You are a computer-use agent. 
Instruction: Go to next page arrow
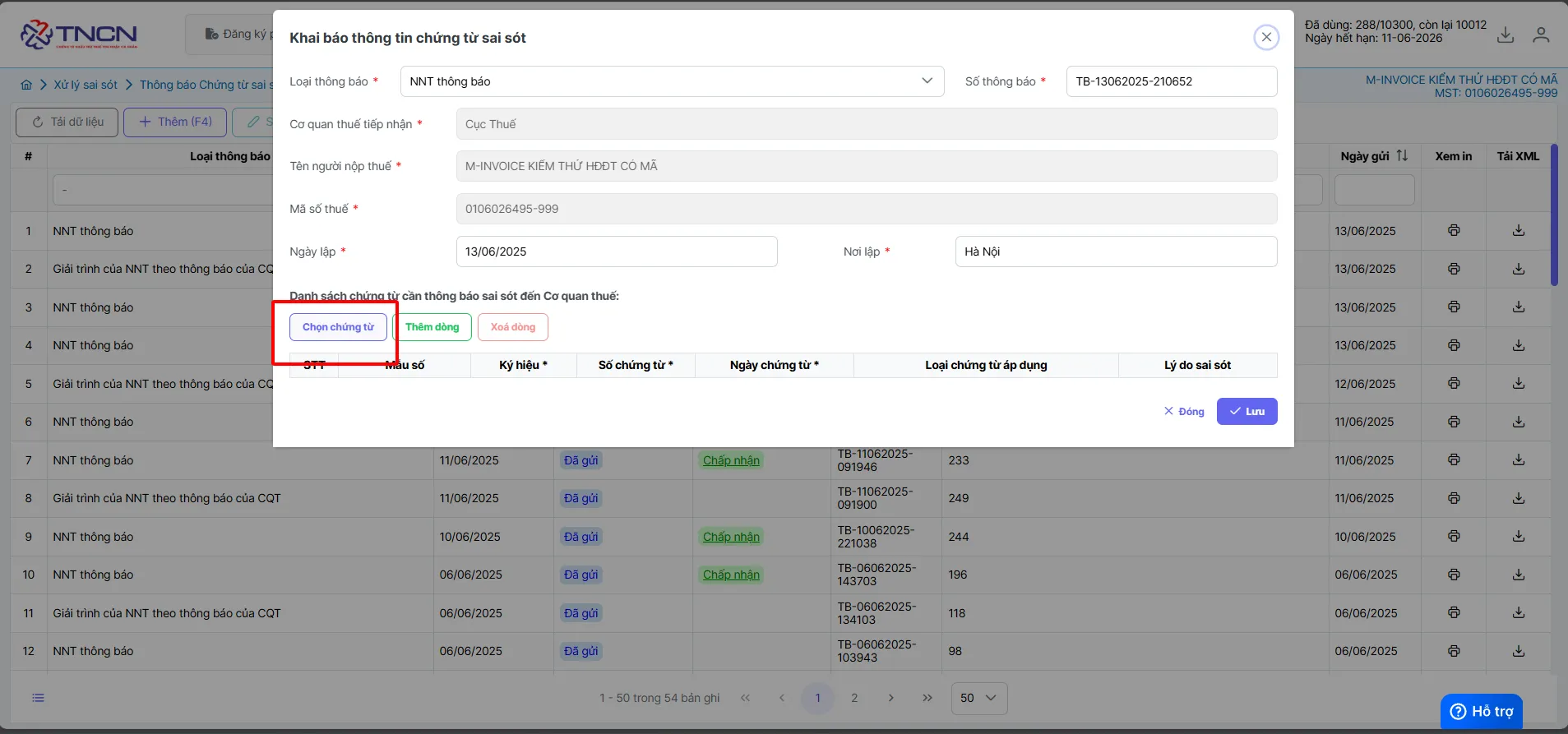[890, 698]
